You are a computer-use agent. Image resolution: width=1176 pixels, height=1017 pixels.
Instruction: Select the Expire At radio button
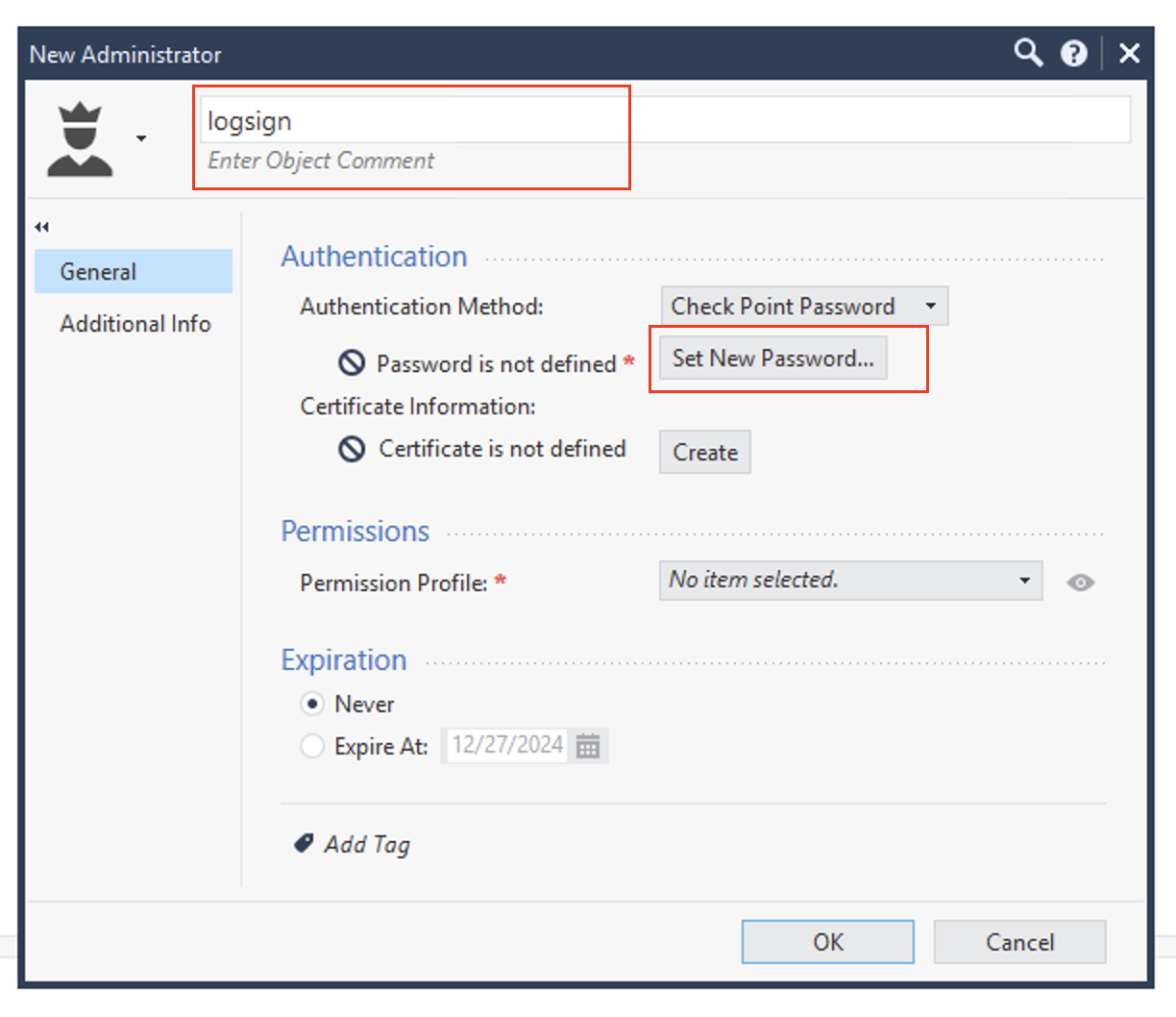(x=311, y=746)
